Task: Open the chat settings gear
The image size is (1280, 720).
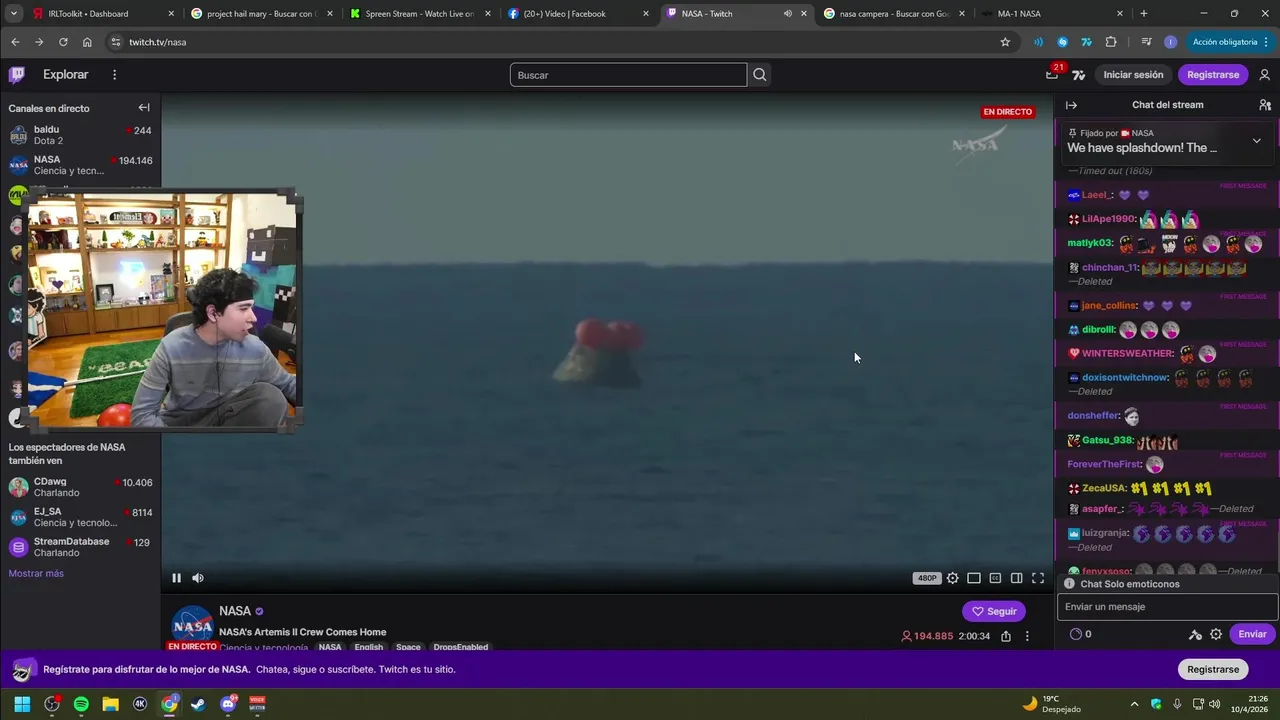Action: [x=1216, y=634]
